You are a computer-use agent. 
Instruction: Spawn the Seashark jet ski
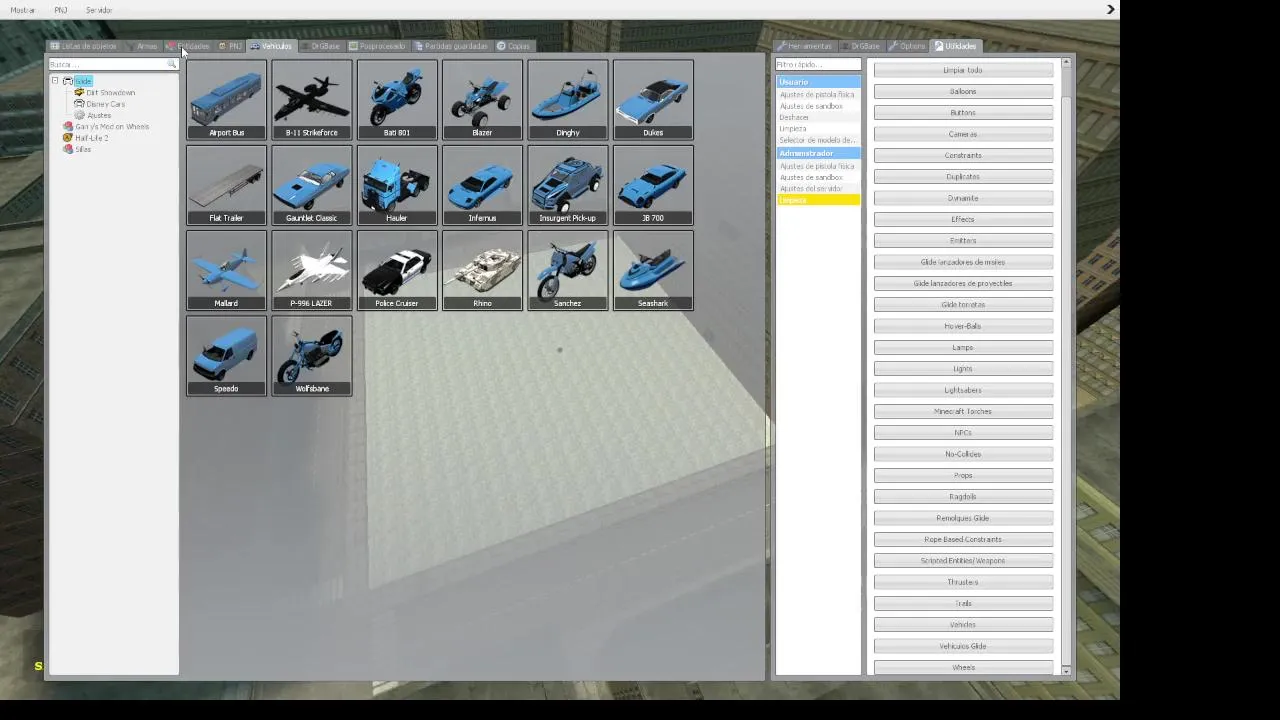(653, 270)
